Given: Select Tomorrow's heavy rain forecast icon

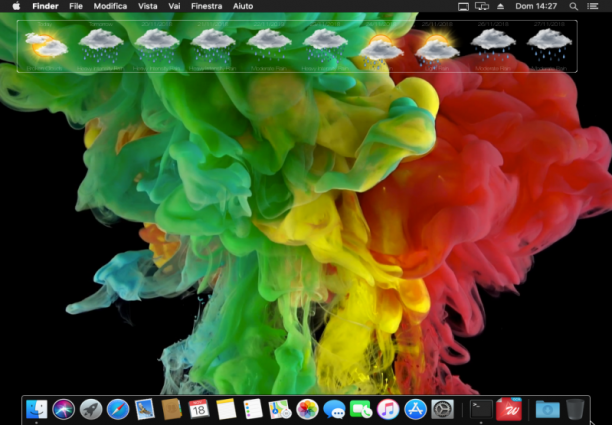Looking at the screenshot, I should (x=101, y=45).
